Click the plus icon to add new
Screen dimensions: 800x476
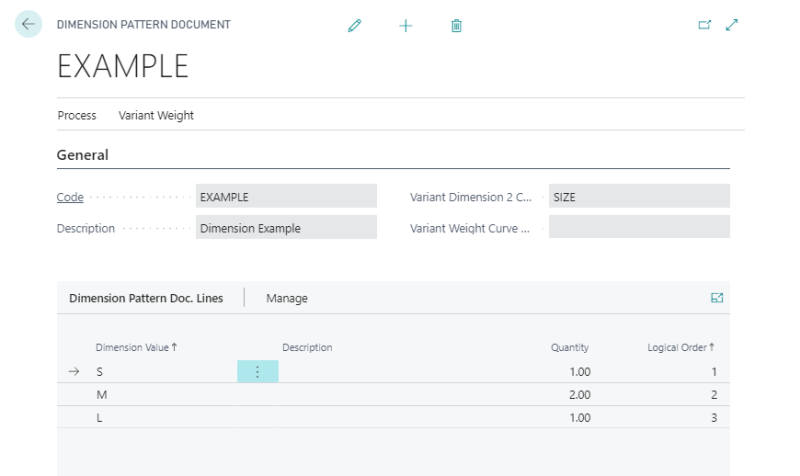point(405,25)
